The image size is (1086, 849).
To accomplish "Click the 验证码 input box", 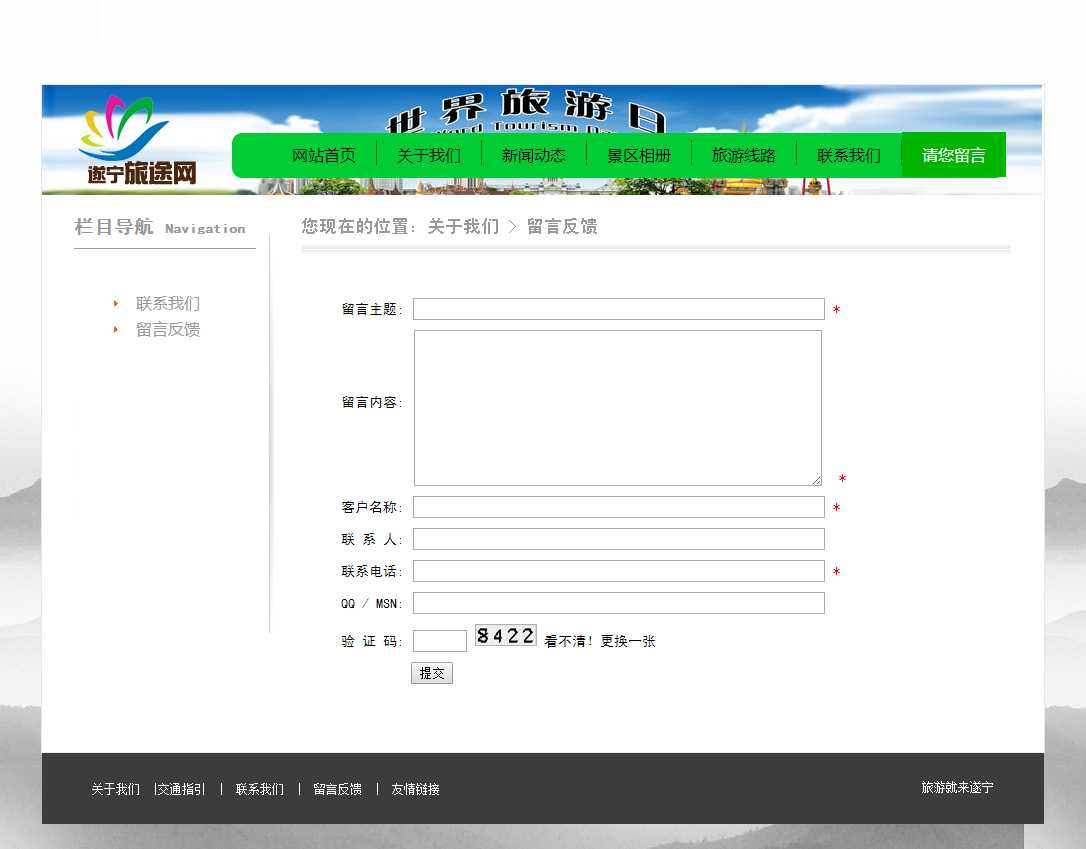I will (439, 641).
